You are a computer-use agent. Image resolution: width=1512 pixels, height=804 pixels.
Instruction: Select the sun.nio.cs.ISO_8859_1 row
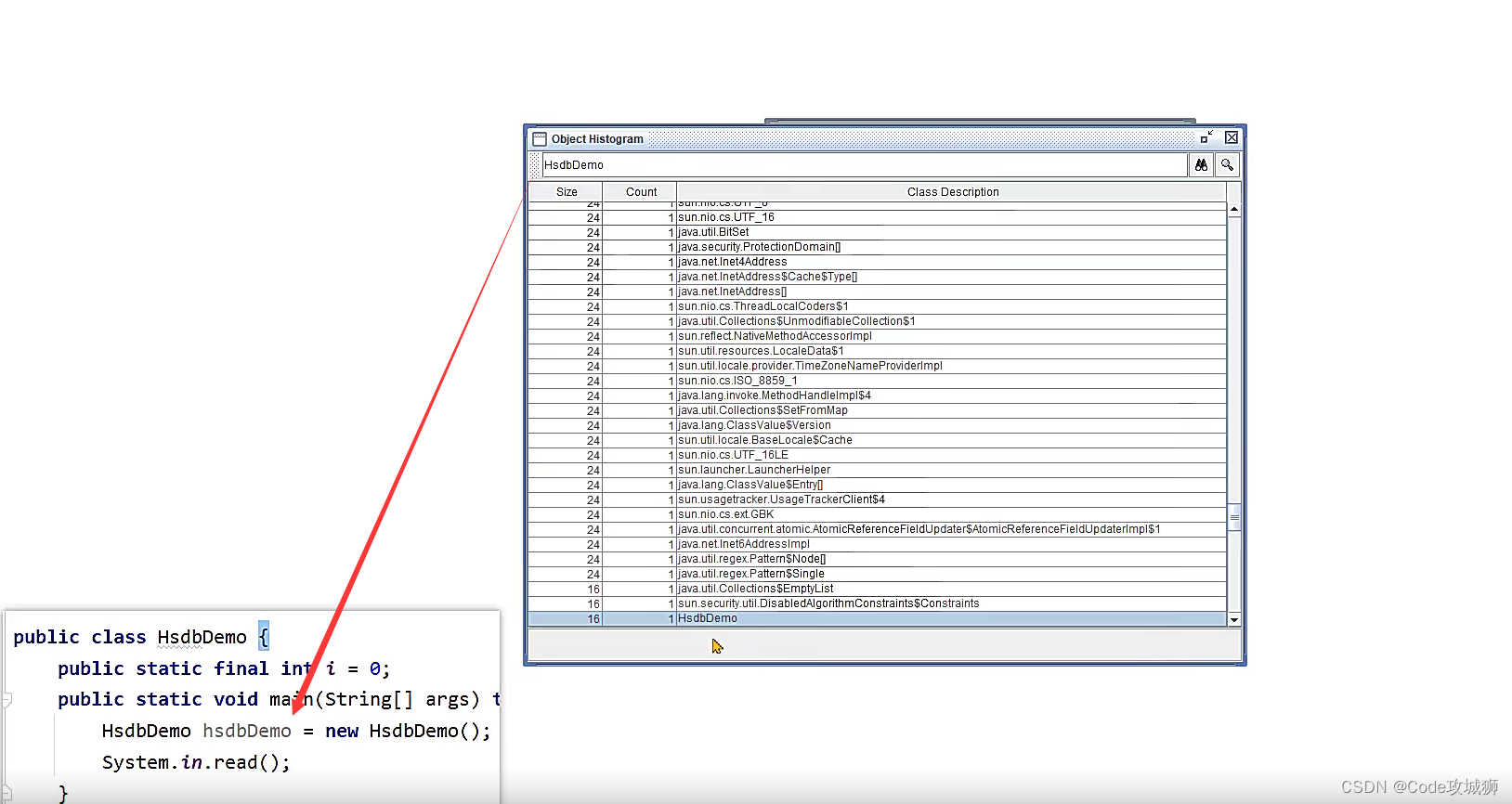[878, 381]
